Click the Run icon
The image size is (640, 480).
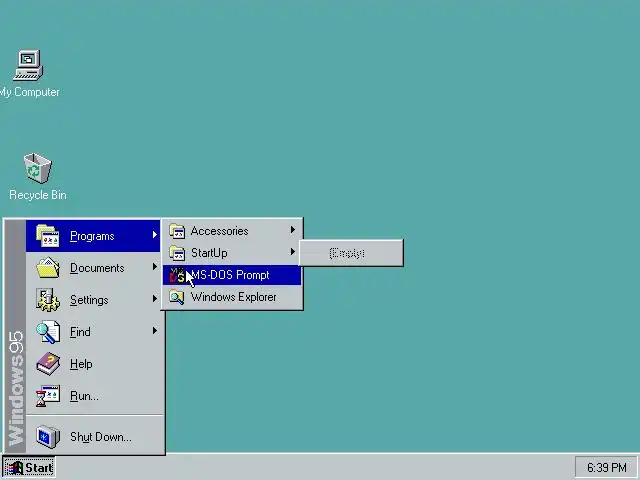tap(48, 396)
